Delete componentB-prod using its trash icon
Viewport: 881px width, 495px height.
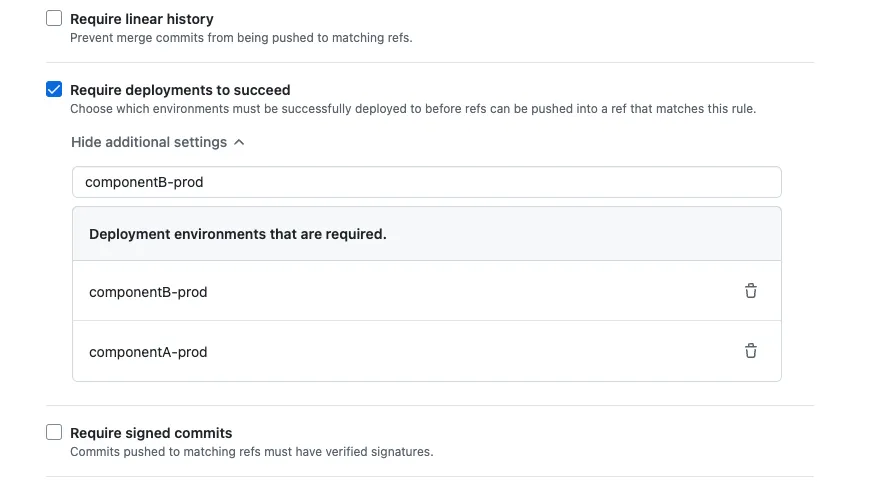(750, 291)
